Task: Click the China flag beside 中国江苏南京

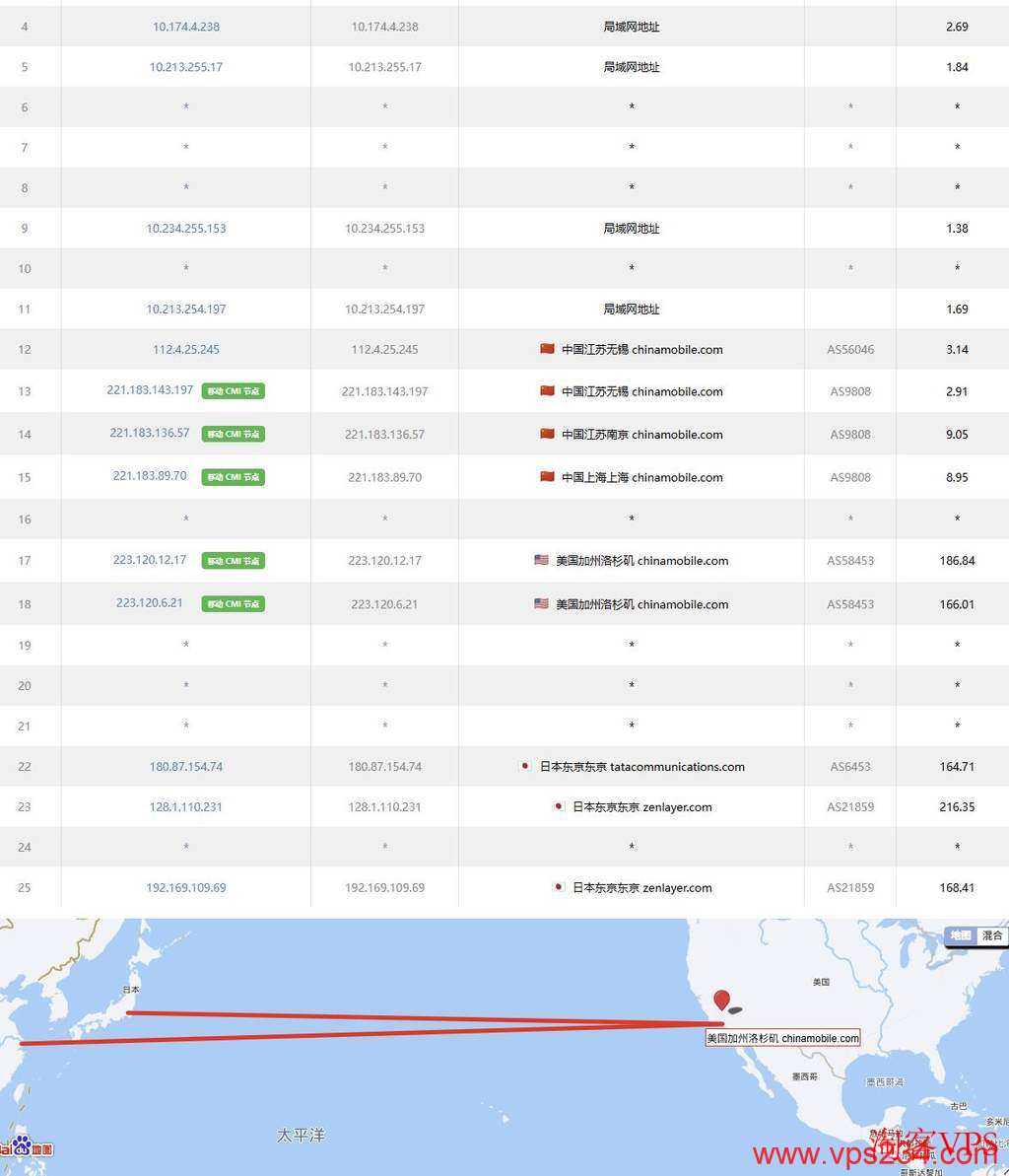Action: pos(547,433)
